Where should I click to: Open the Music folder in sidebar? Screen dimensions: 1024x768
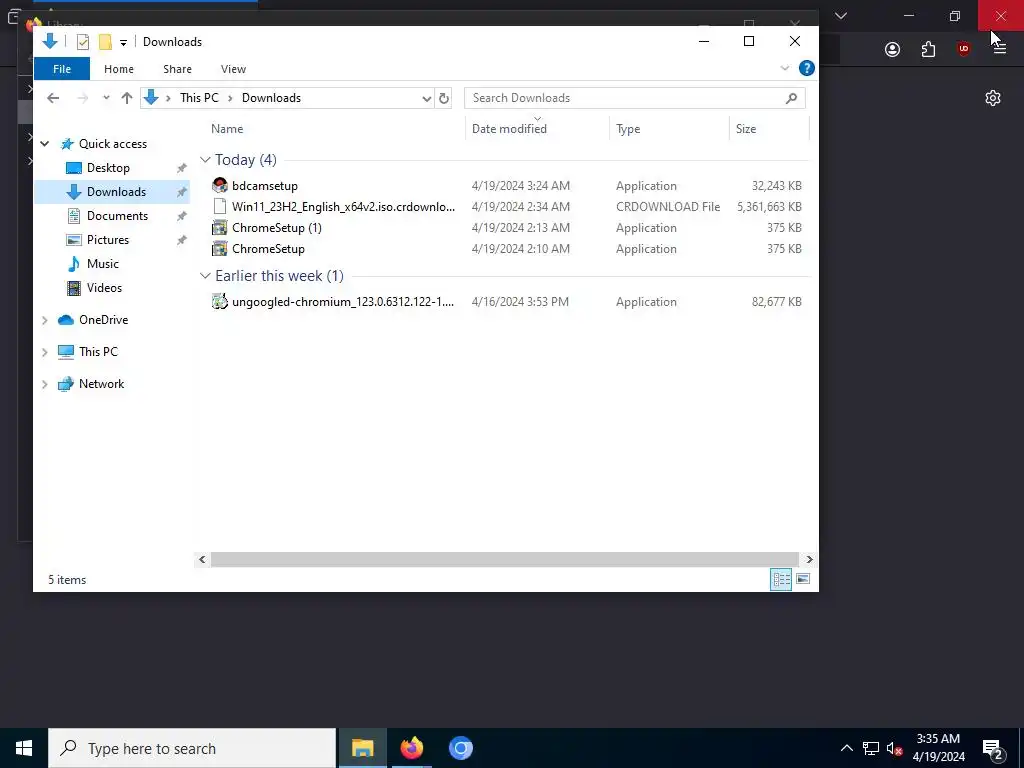coord(102,264)
